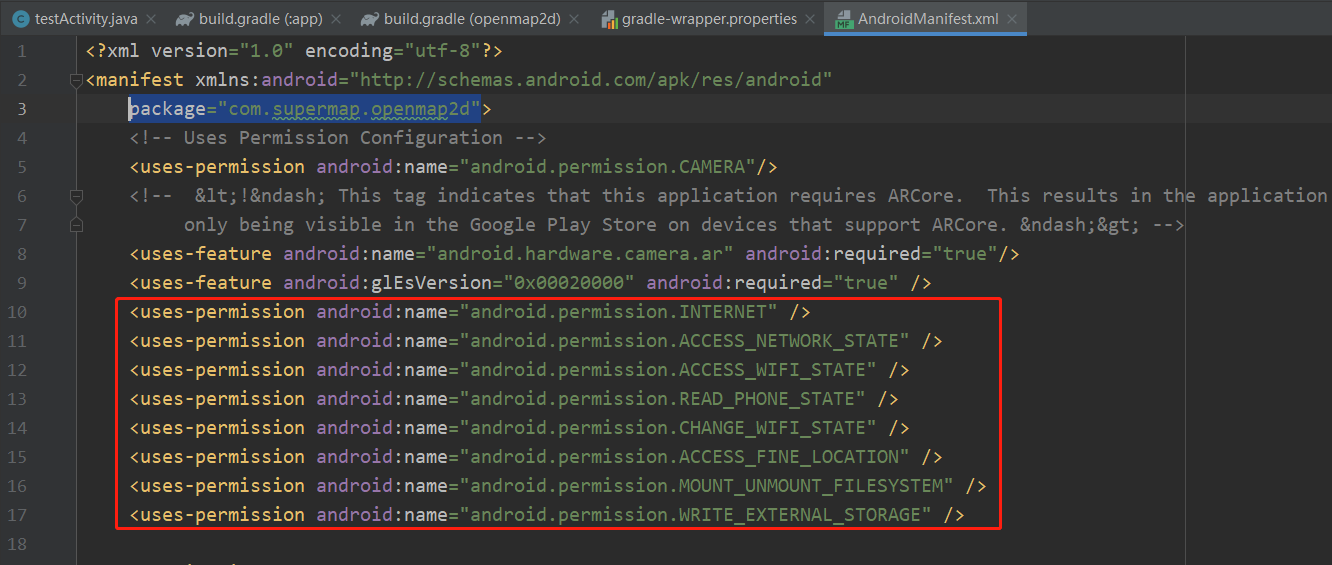Collapse the ARCore comment fold at line 6

tap(76, 196)
